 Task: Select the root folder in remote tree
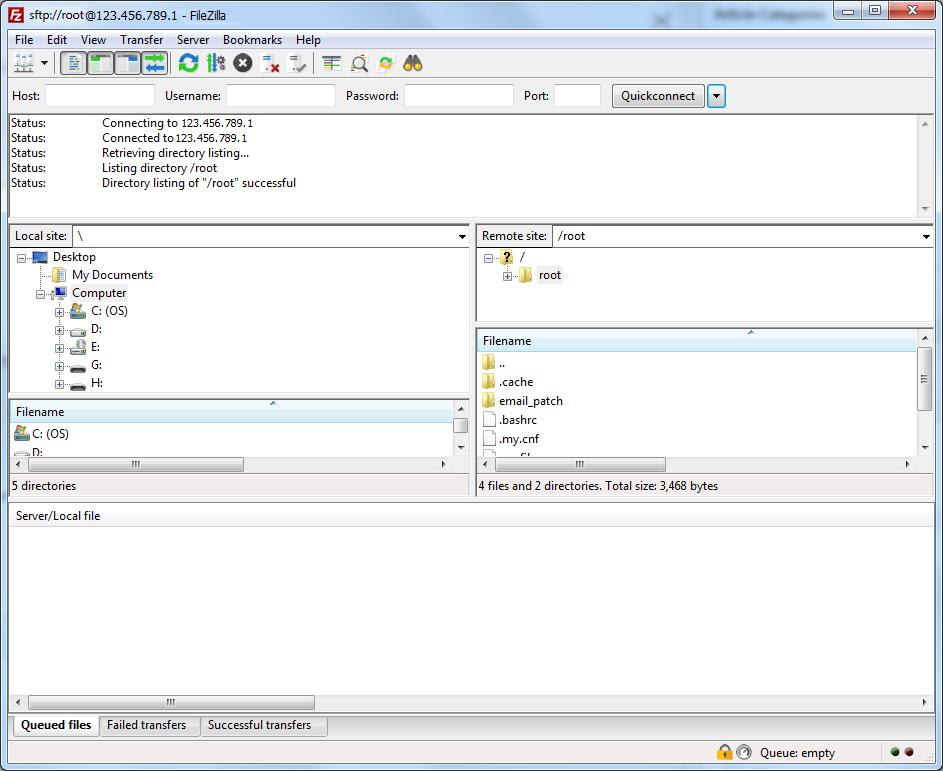tap(550, 275)
